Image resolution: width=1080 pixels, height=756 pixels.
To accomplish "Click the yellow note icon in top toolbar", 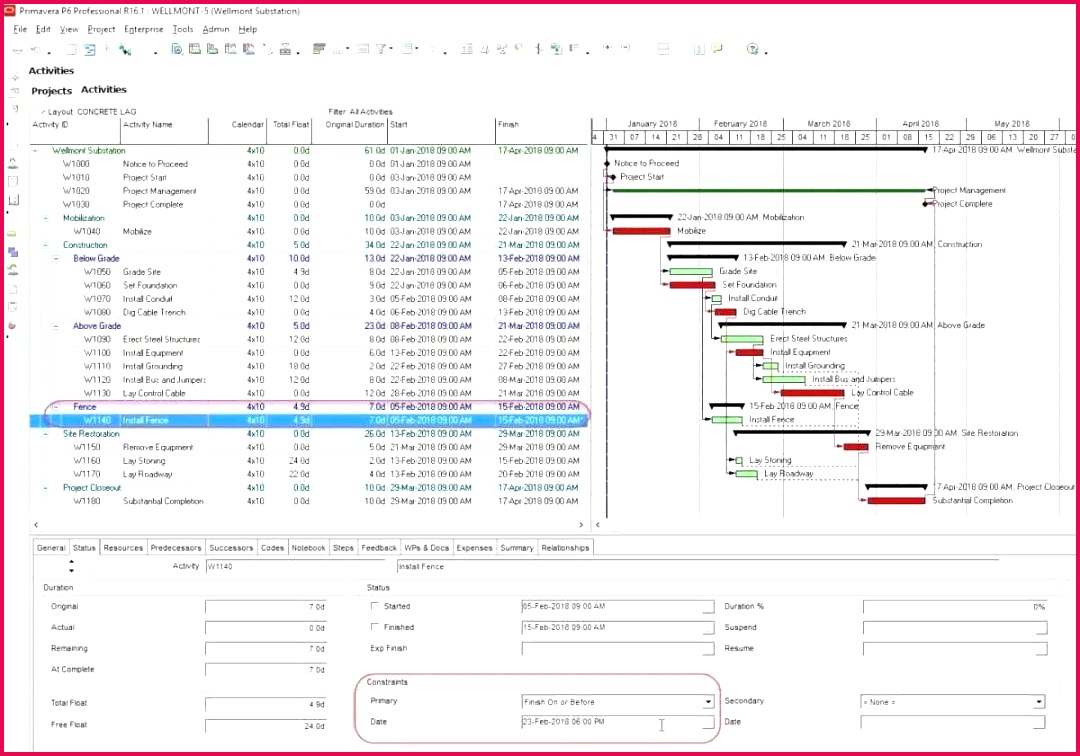I will pos(716,49).
